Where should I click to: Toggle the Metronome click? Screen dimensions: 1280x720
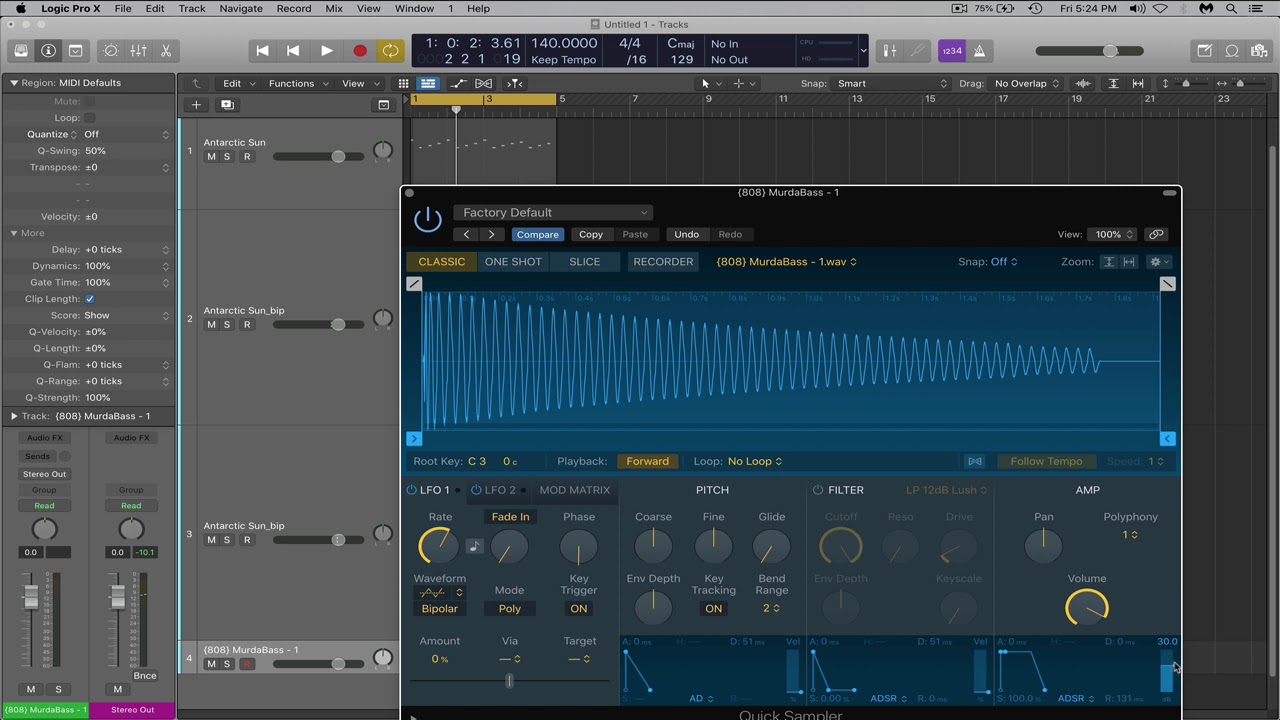(x=979, y=51)
